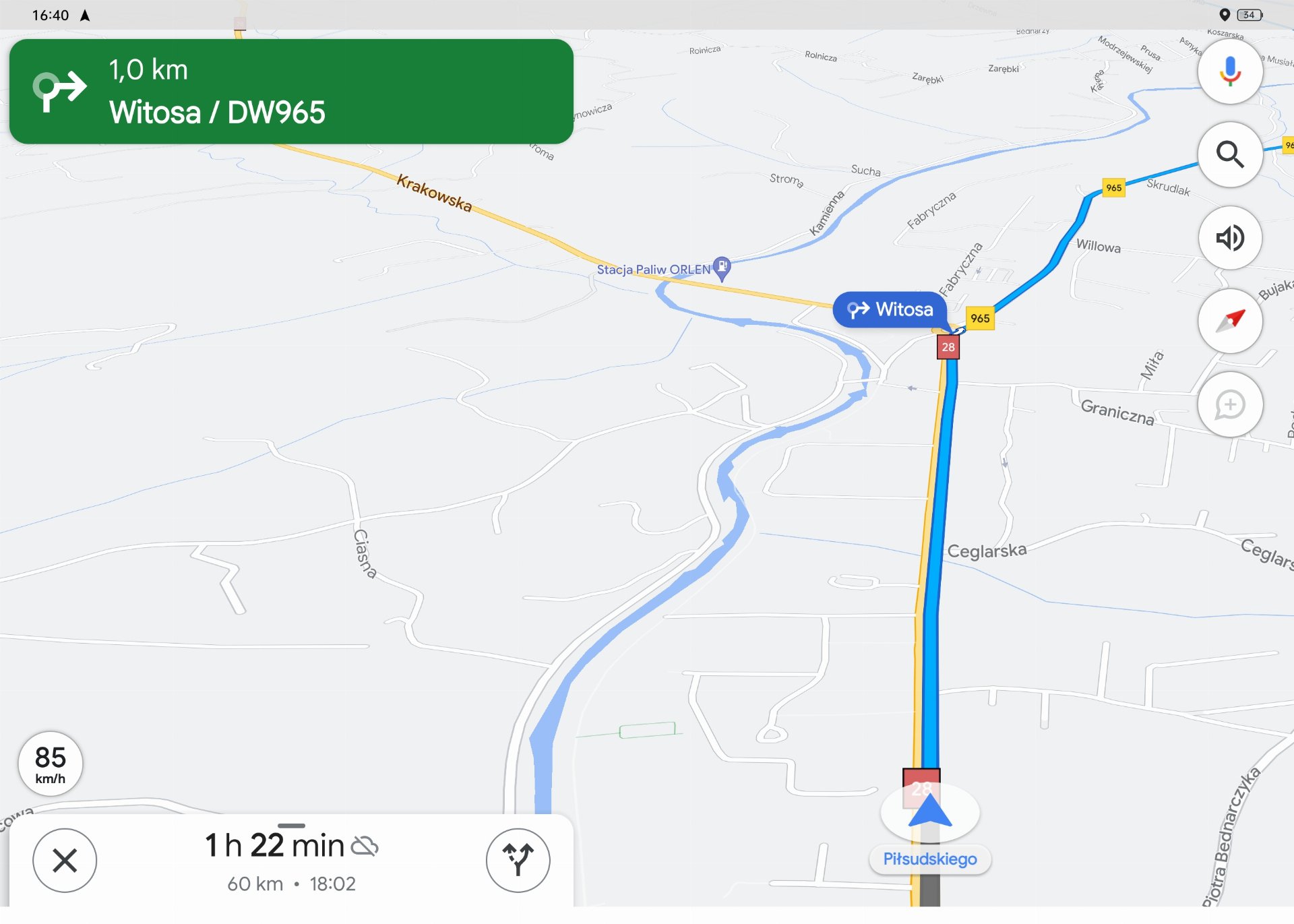
Task: Open search along route magnifier
Action: (x=1230, y=154)
